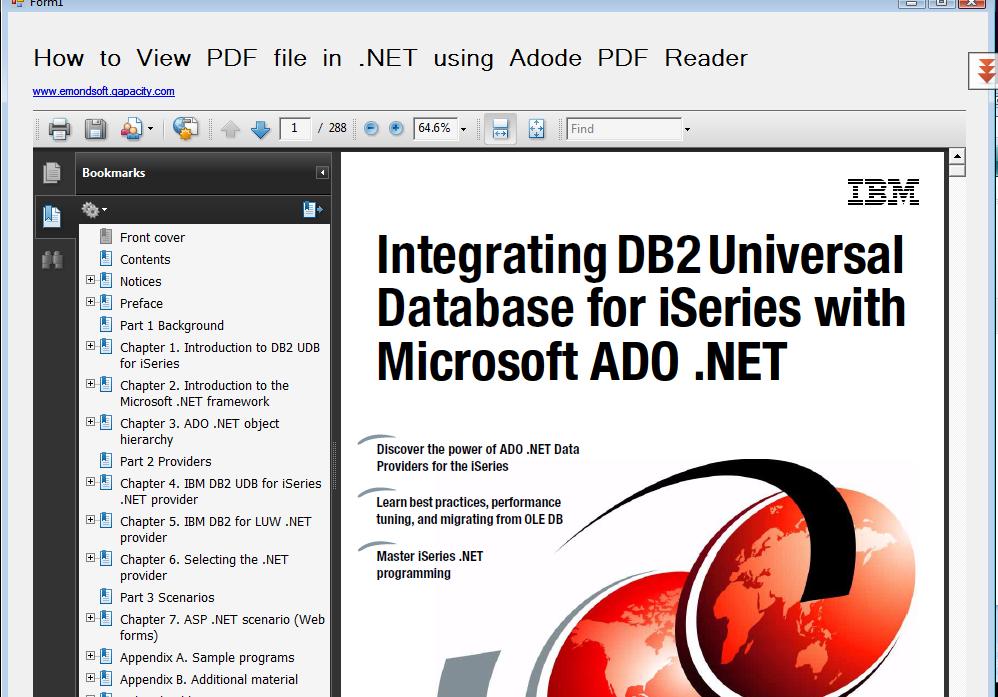Click Notices bookmark text

coord(141,281)
